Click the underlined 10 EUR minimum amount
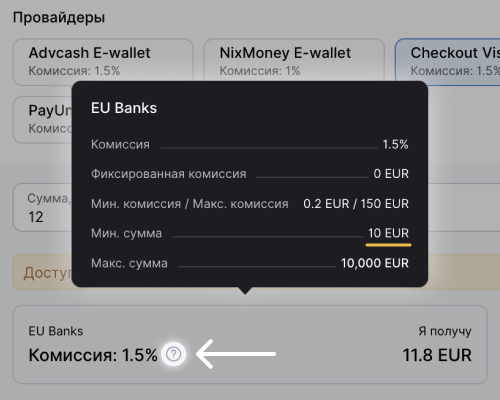 tap(388, 233)
